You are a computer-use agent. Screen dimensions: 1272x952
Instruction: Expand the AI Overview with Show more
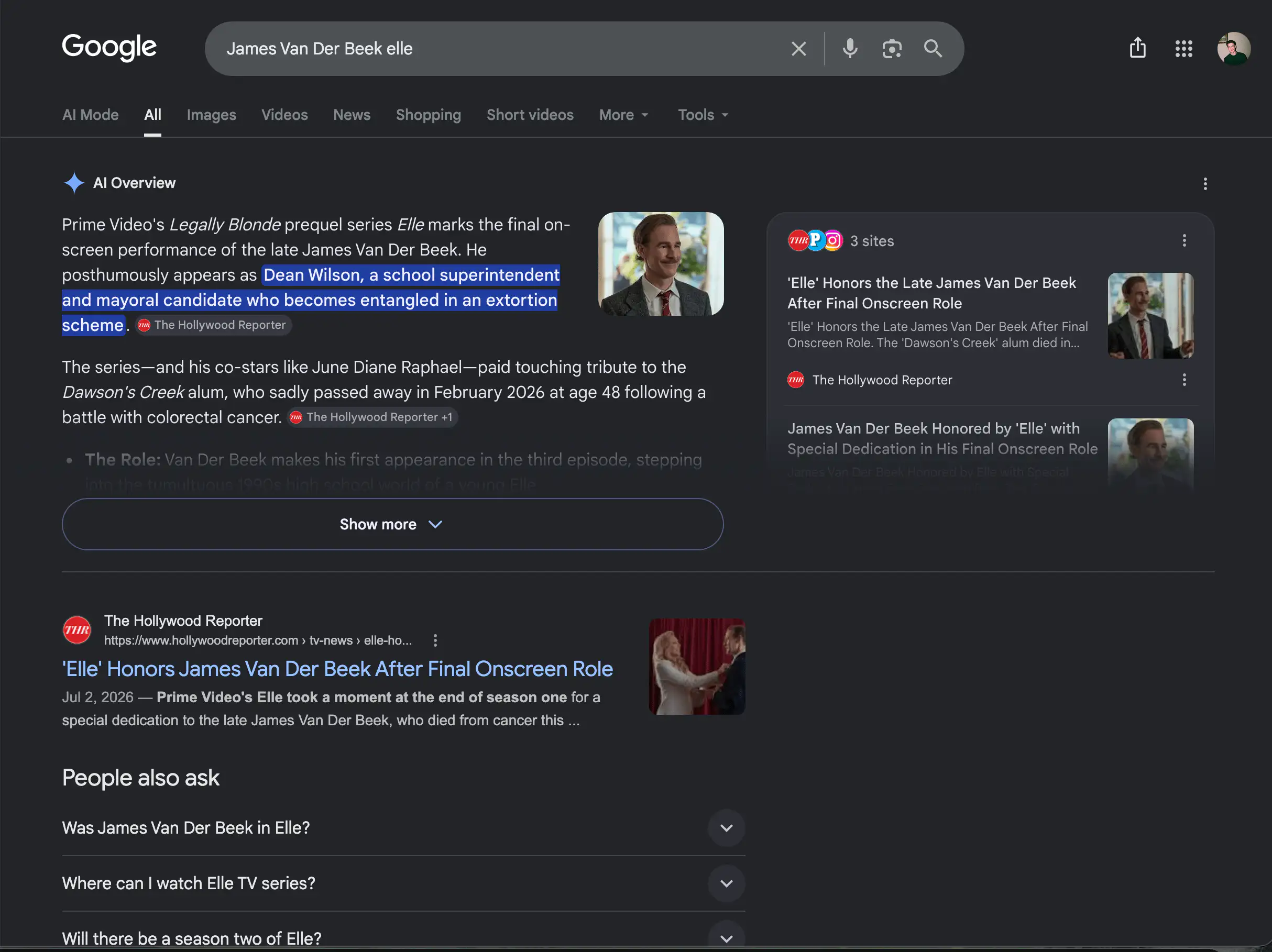[392, 524]
